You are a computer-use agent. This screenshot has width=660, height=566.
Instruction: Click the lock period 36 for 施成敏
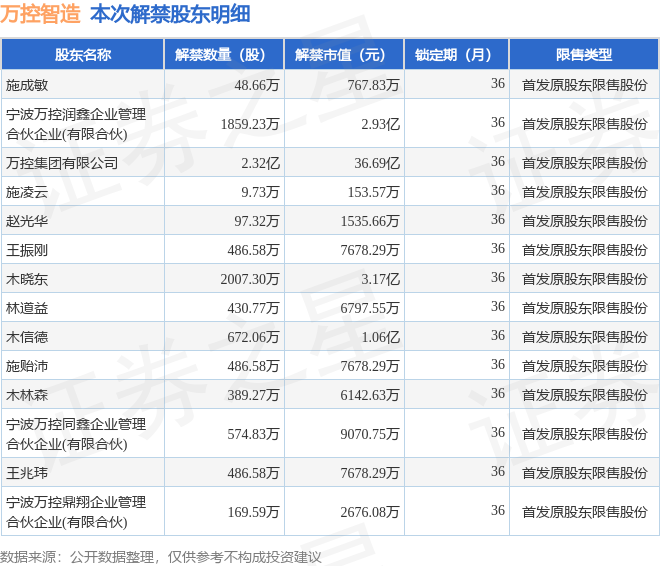click(498, 83)
